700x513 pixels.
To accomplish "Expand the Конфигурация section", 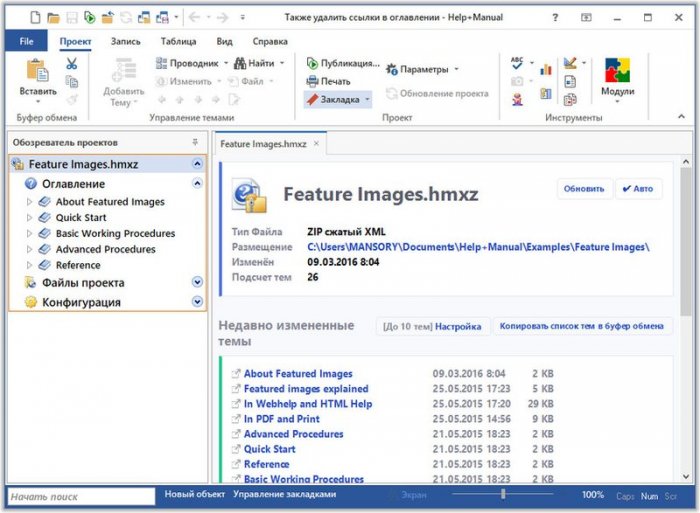I will click(197, 302).
